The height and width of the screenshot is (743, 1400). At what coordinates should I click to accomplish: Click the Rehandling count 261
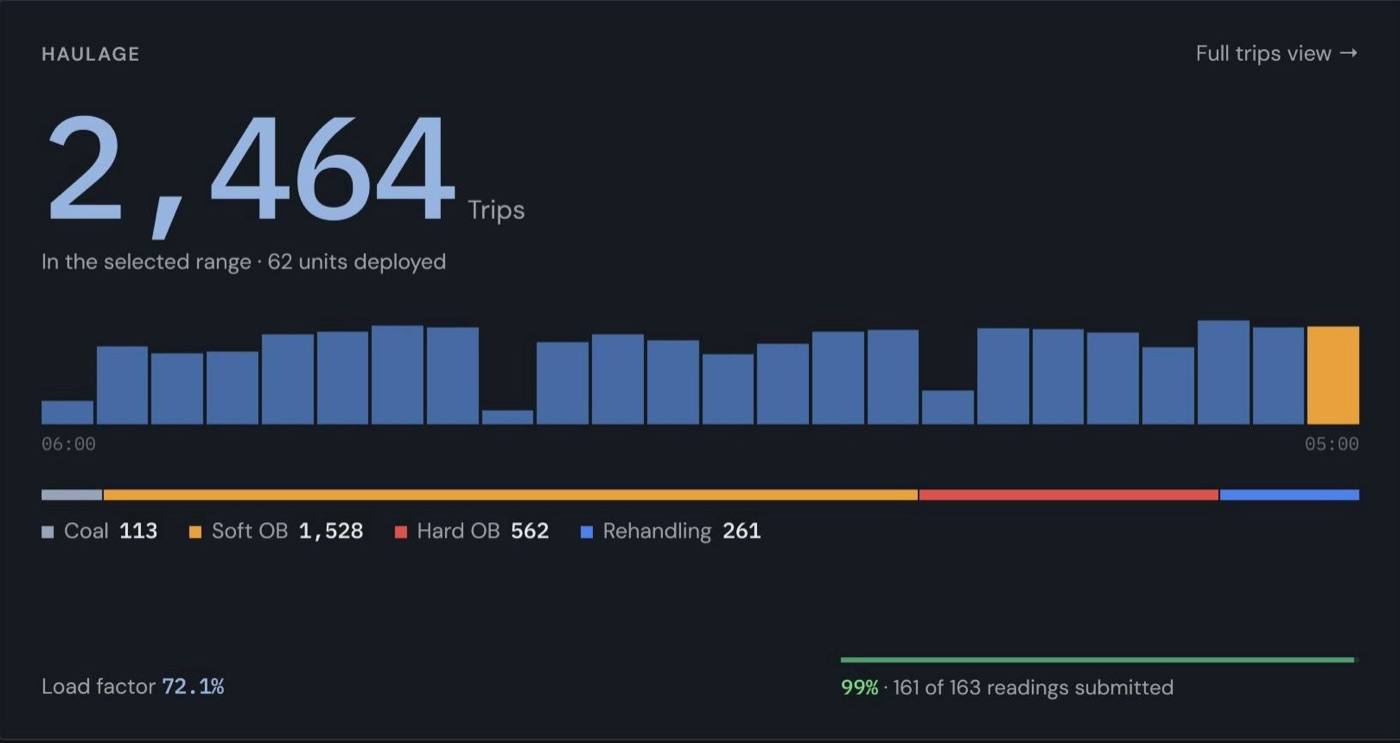coord(742,531)
